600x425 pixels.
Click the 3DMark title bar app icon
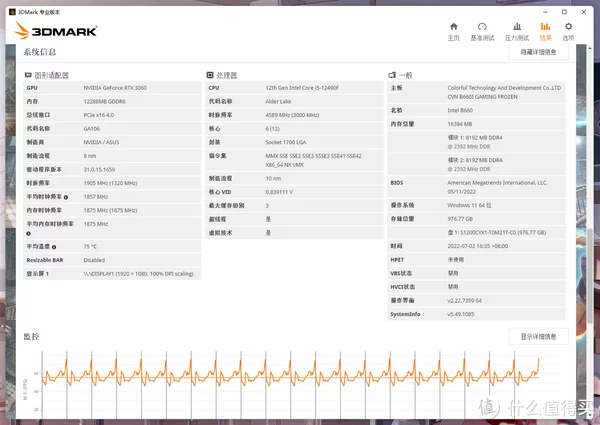click(12, 12)
